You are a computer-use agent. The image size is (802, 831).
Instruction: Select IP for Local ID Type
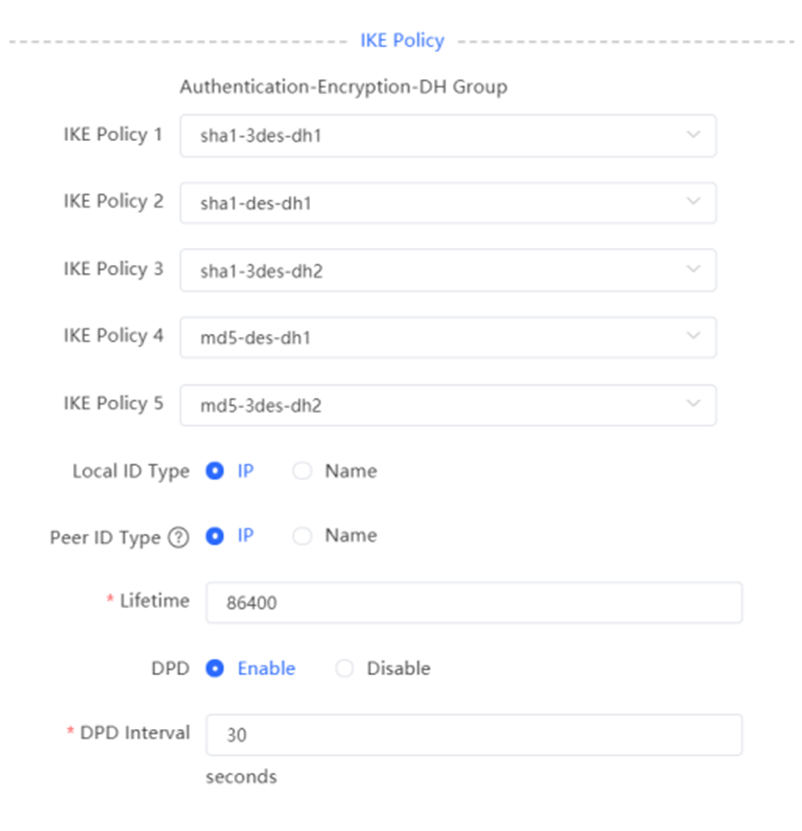coord(215,471)
